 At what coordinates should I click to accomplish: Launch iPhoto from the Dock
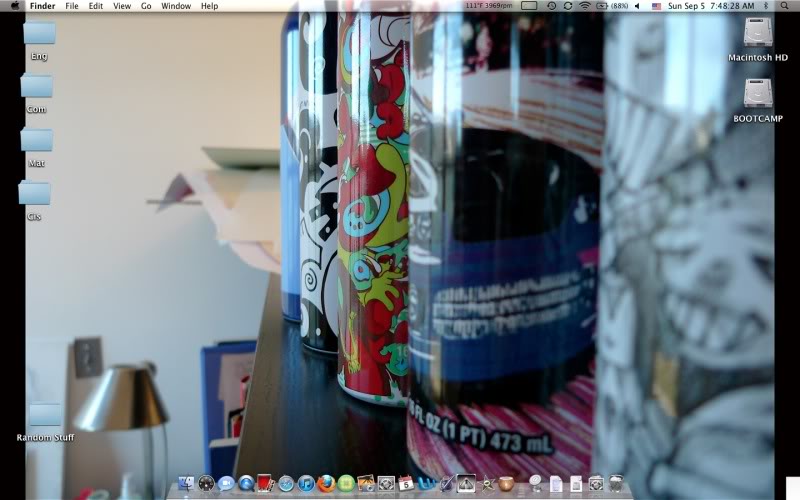tap(366, 483)
